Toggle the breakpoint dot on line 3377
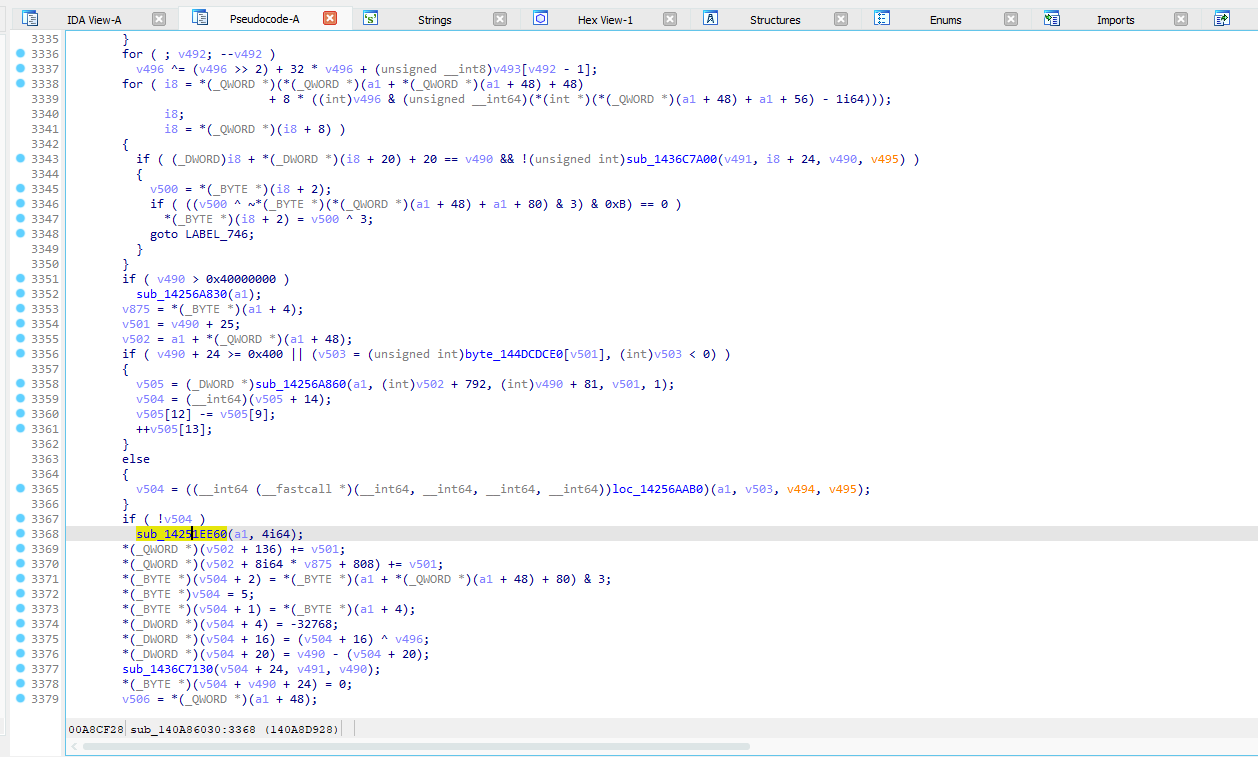1258x757 pixels. click(x=21, y=669)
